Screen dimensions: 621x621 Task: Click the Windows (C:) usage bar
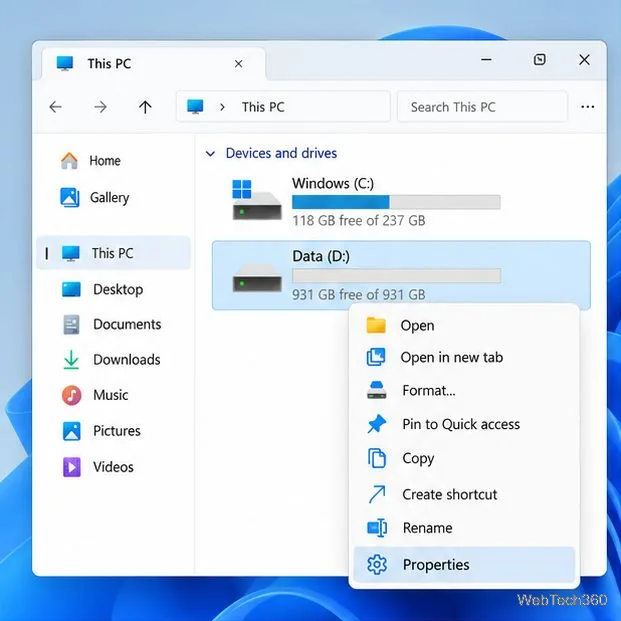[x=396, y=202]
